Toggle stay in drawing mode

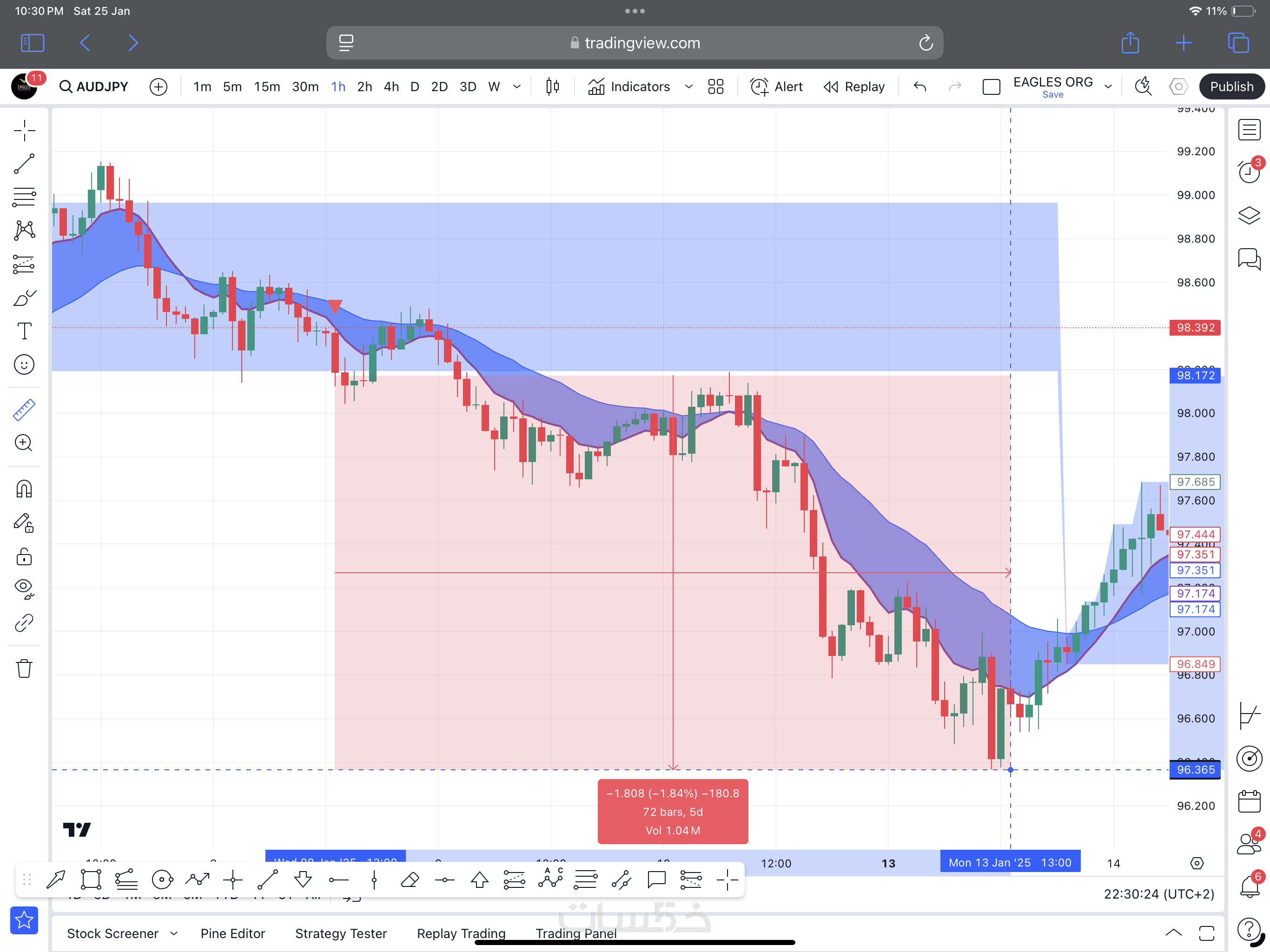coord(24,522)
